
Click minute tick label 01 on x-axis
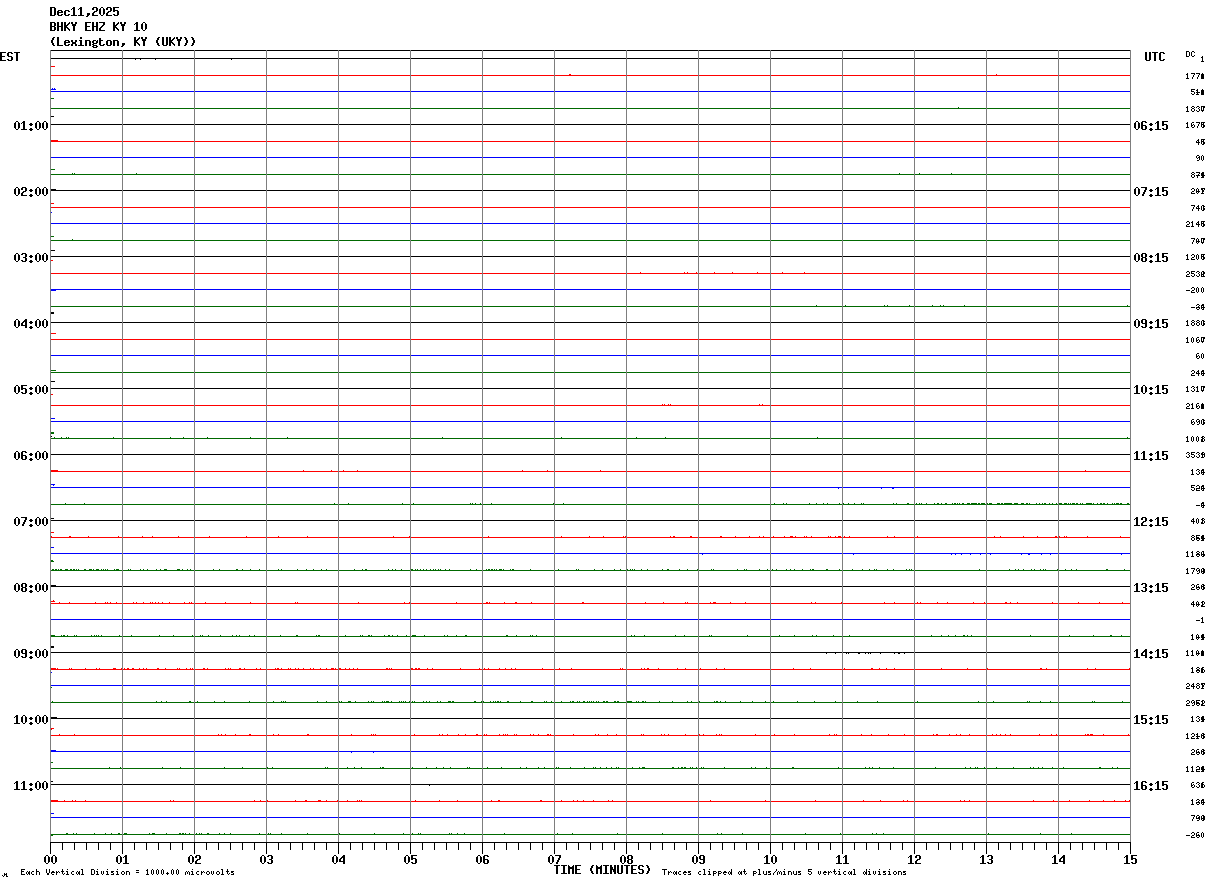coord(122,859)
